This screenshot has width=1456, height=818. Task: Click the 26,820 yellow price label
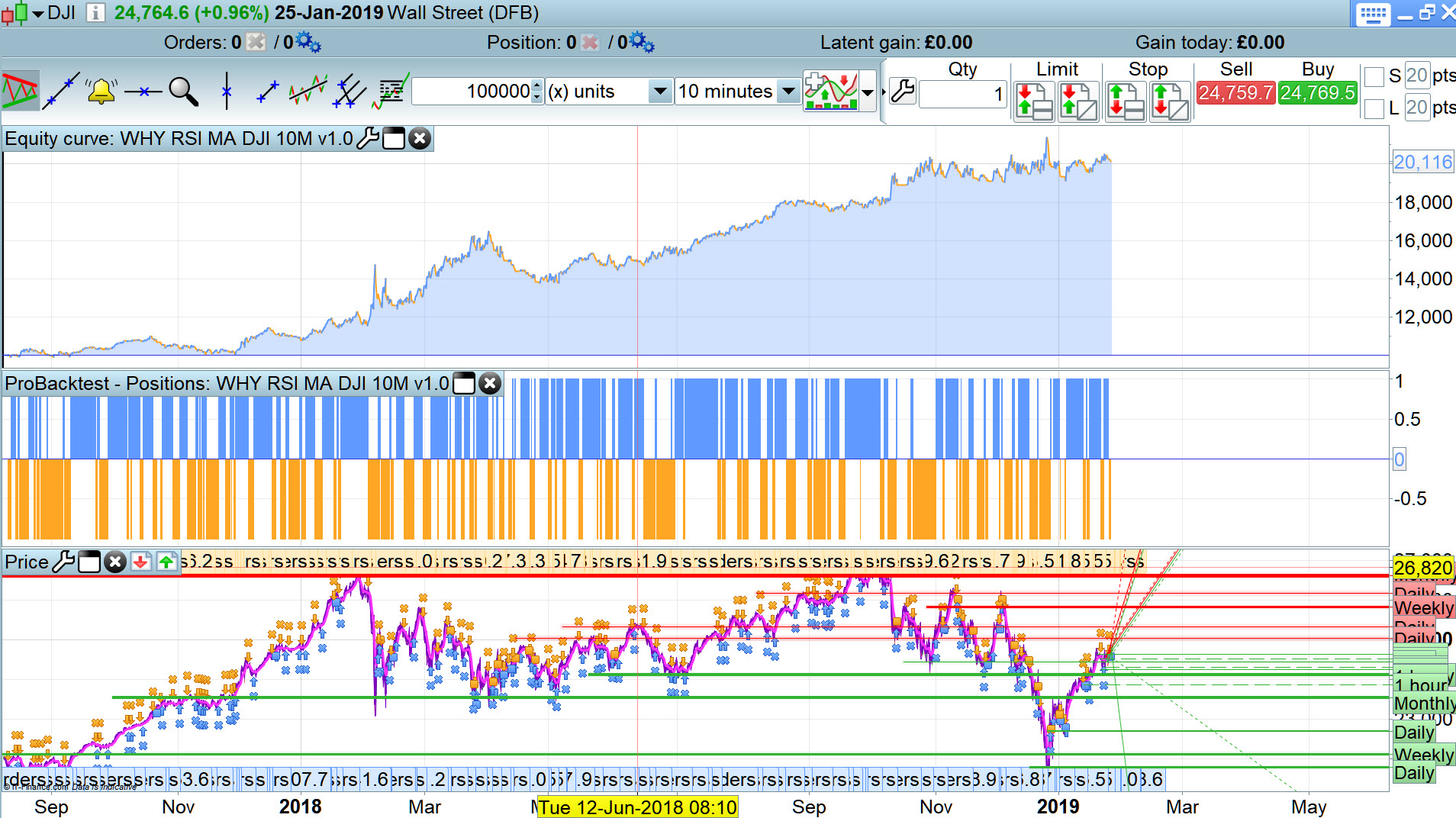pos(1423,568)
